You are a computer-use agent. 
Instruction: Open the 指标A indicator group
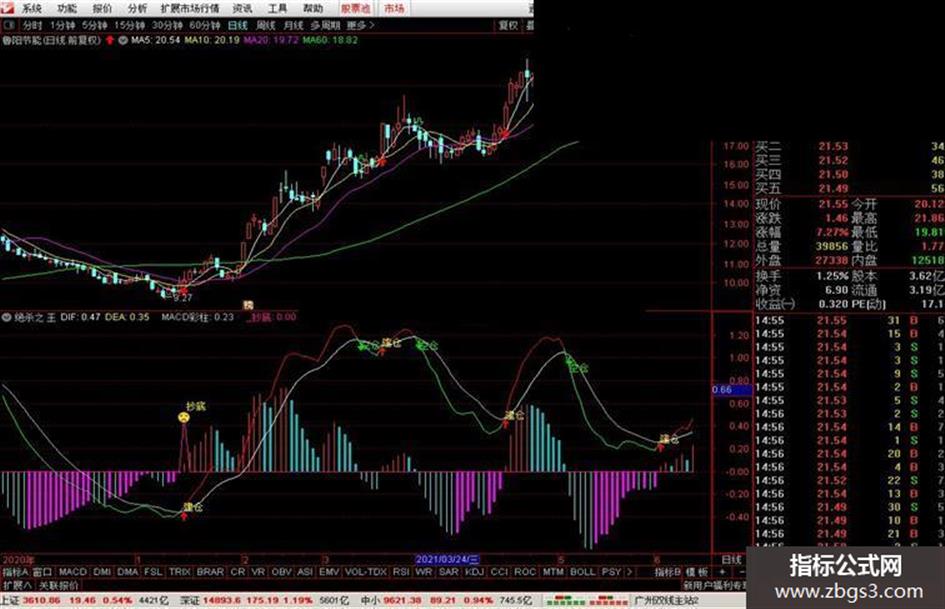pyautogui.click(x=15, y=572)
